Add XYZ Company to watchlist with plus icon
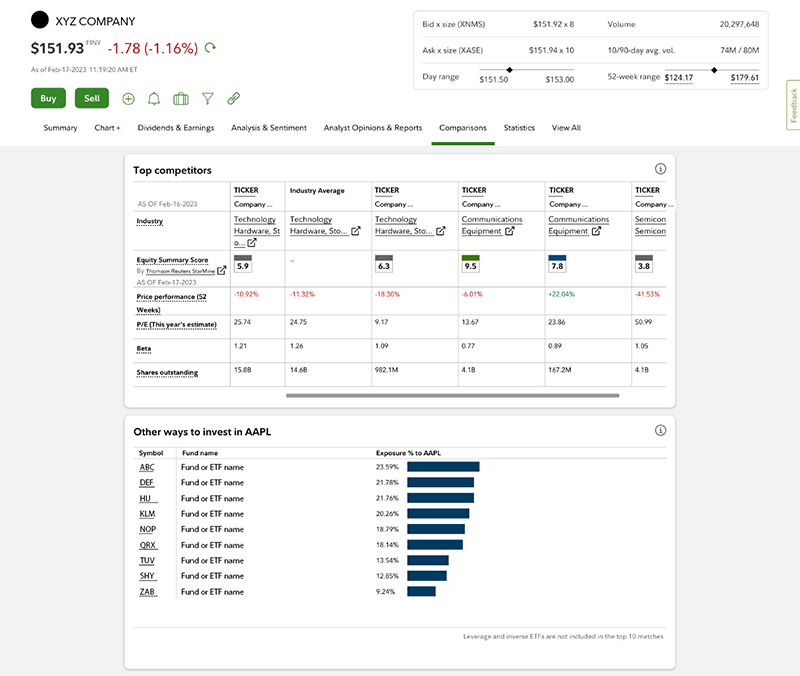 tap(128, 98)
